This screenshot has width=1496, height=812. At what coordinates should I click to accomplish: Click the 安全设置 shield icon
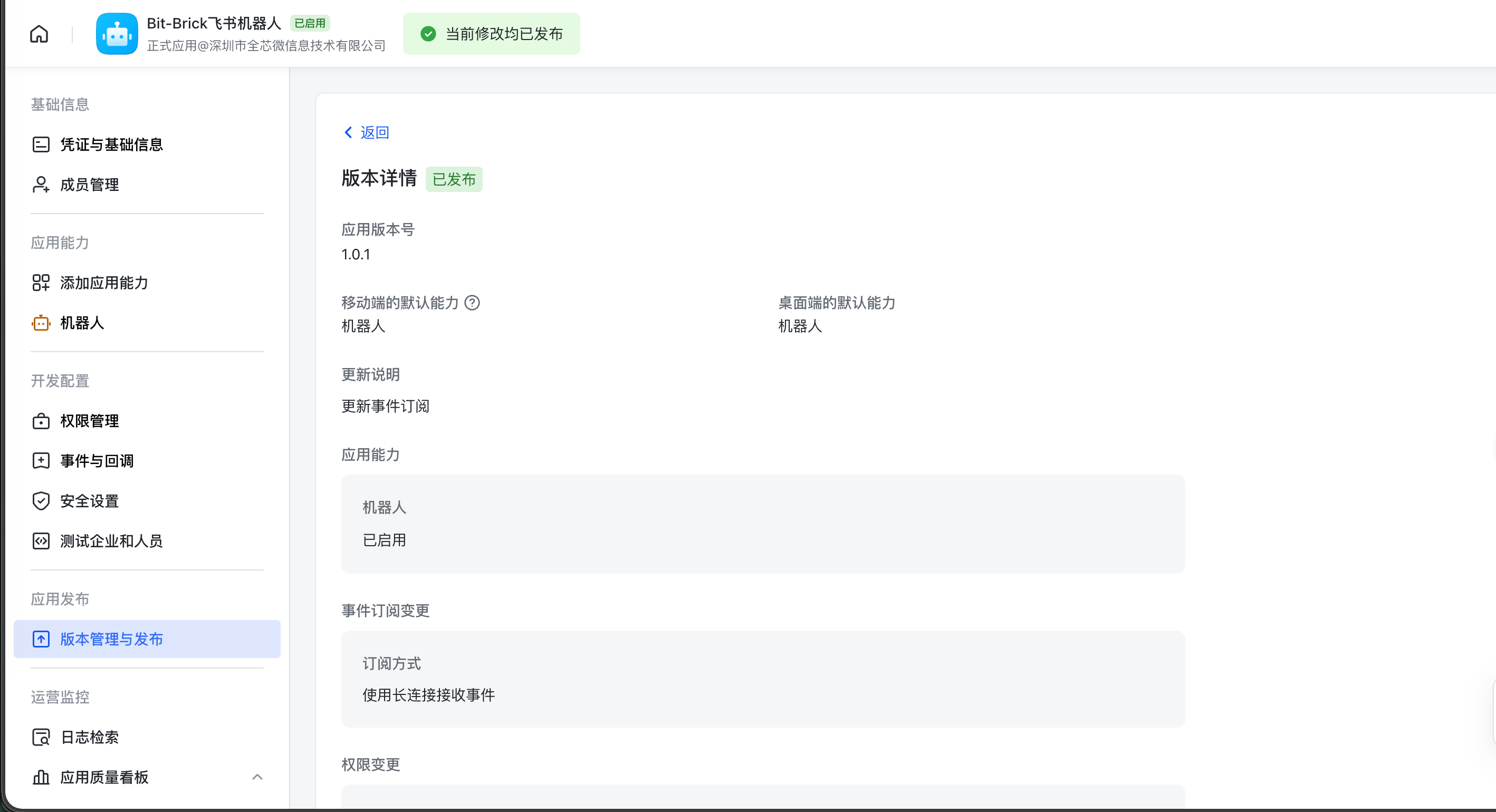[41, 501]
